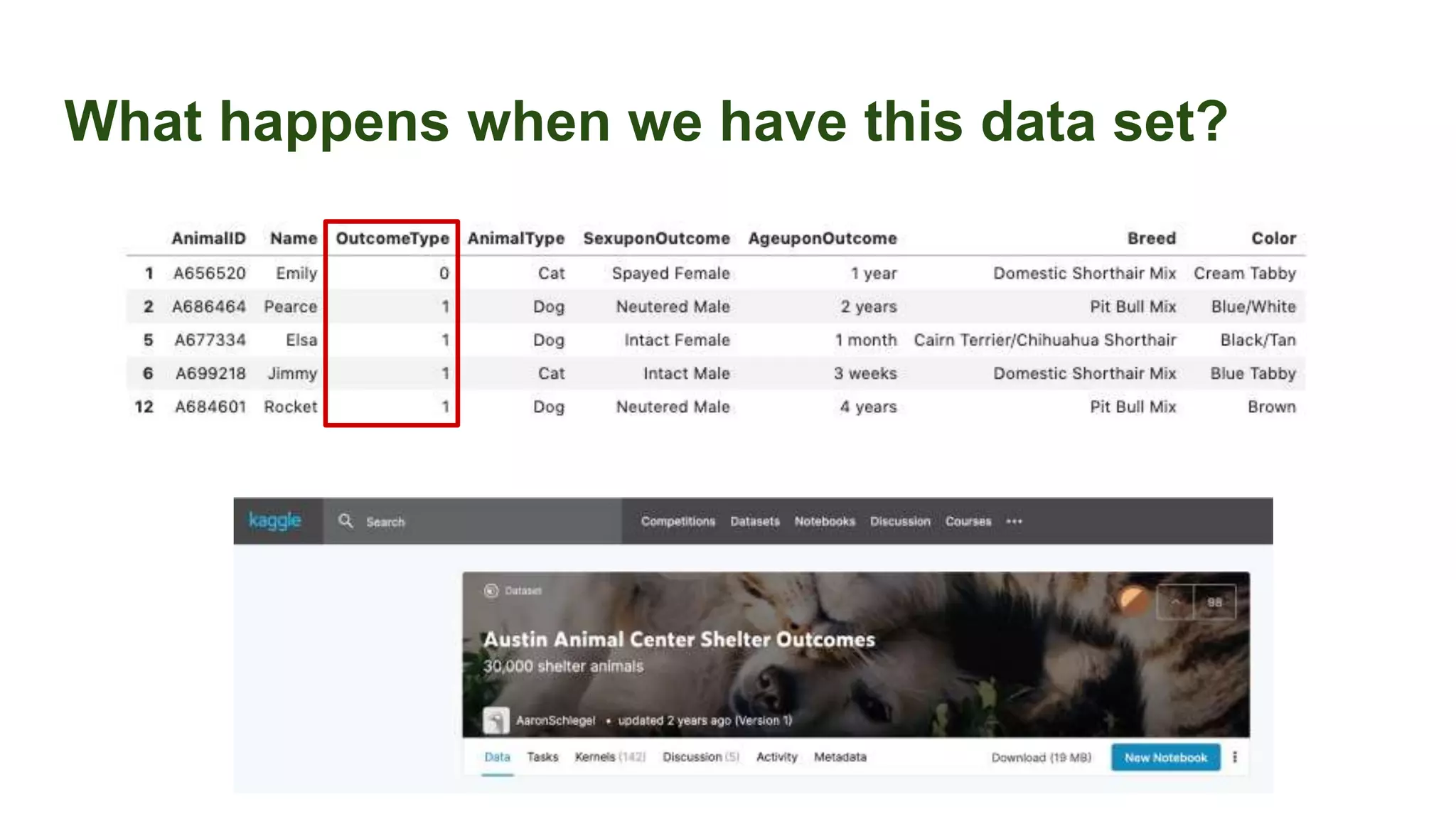Click the New Notebook button
This screenshot has height=819, width=1456.
coord(1165,758)
